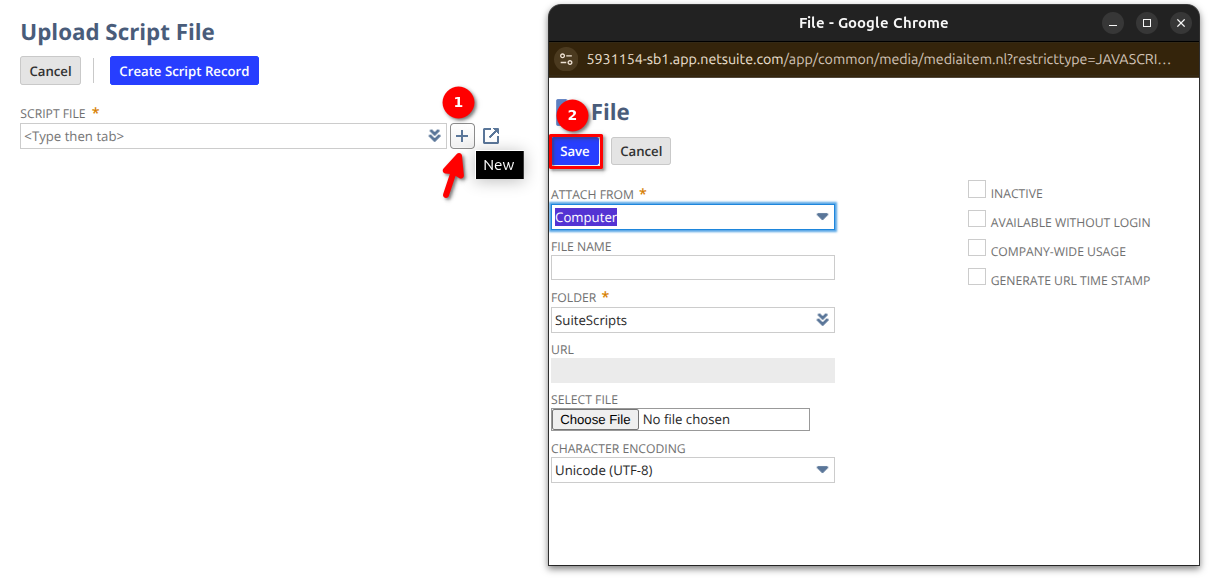Click the site info icon in address bar
The width and height of the screenshot is (1214, 581).
click(567, 59)
